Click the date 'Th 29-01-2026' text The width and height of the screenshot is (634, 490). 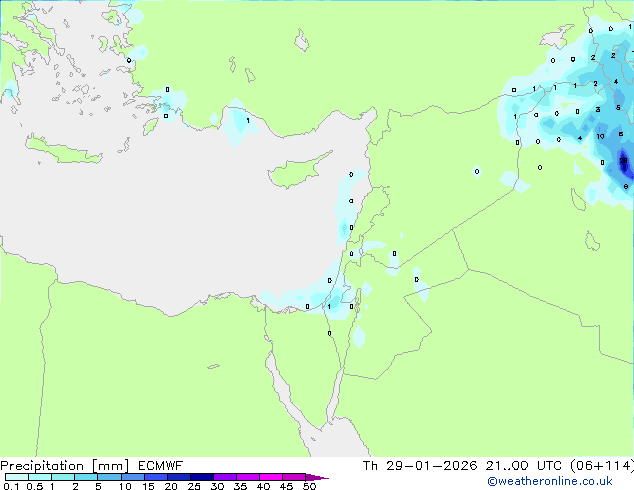click(x=420, y=466)
